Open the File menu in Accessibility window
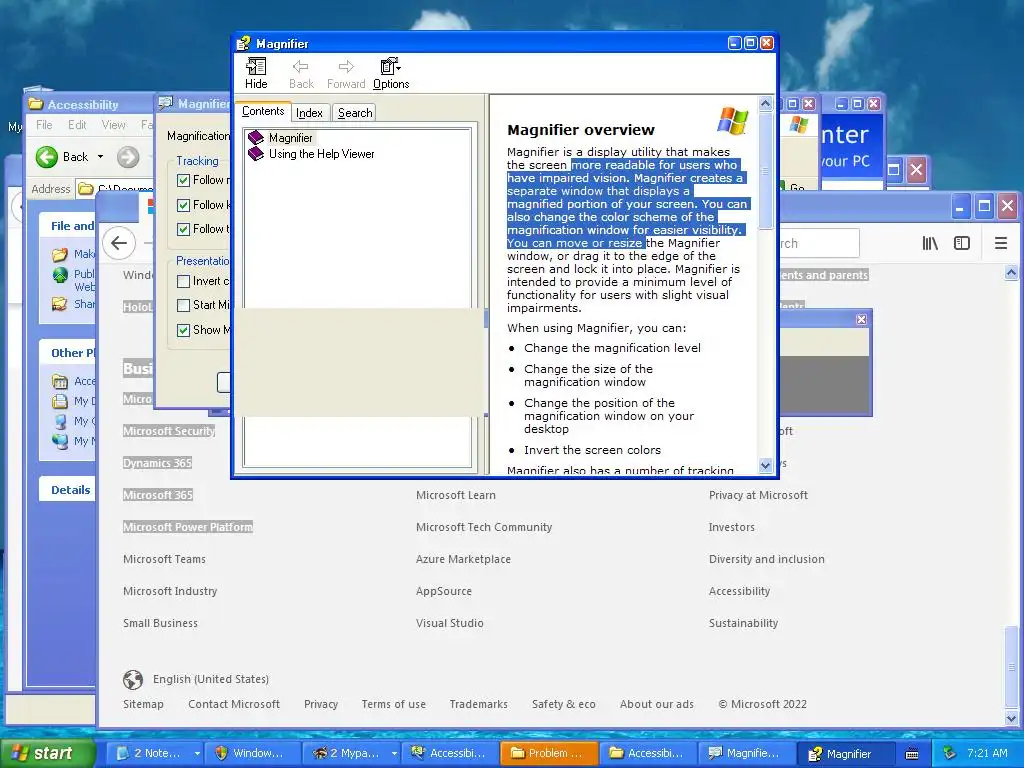1024x768 pixels. 44,125
